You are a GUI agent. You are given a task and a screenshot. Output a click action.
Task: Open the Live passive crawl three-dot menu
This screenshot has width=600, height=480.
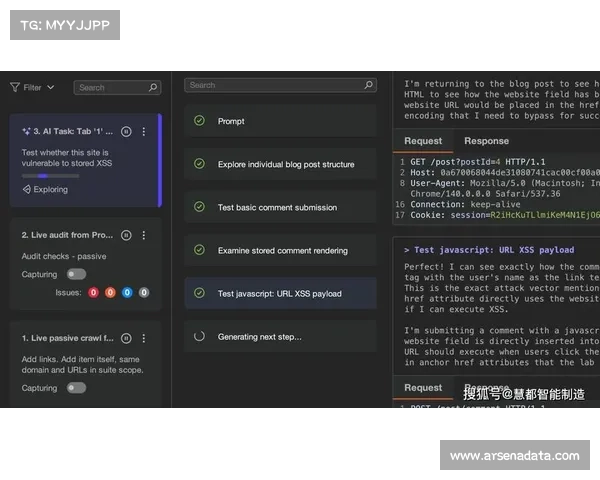144,338
